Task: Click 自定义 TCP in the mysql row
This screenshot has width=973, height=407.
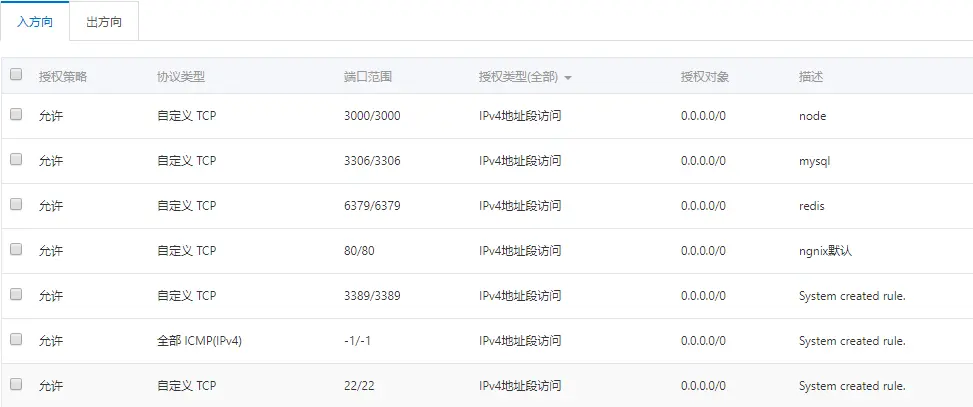Action: click(x=186, y=161)
